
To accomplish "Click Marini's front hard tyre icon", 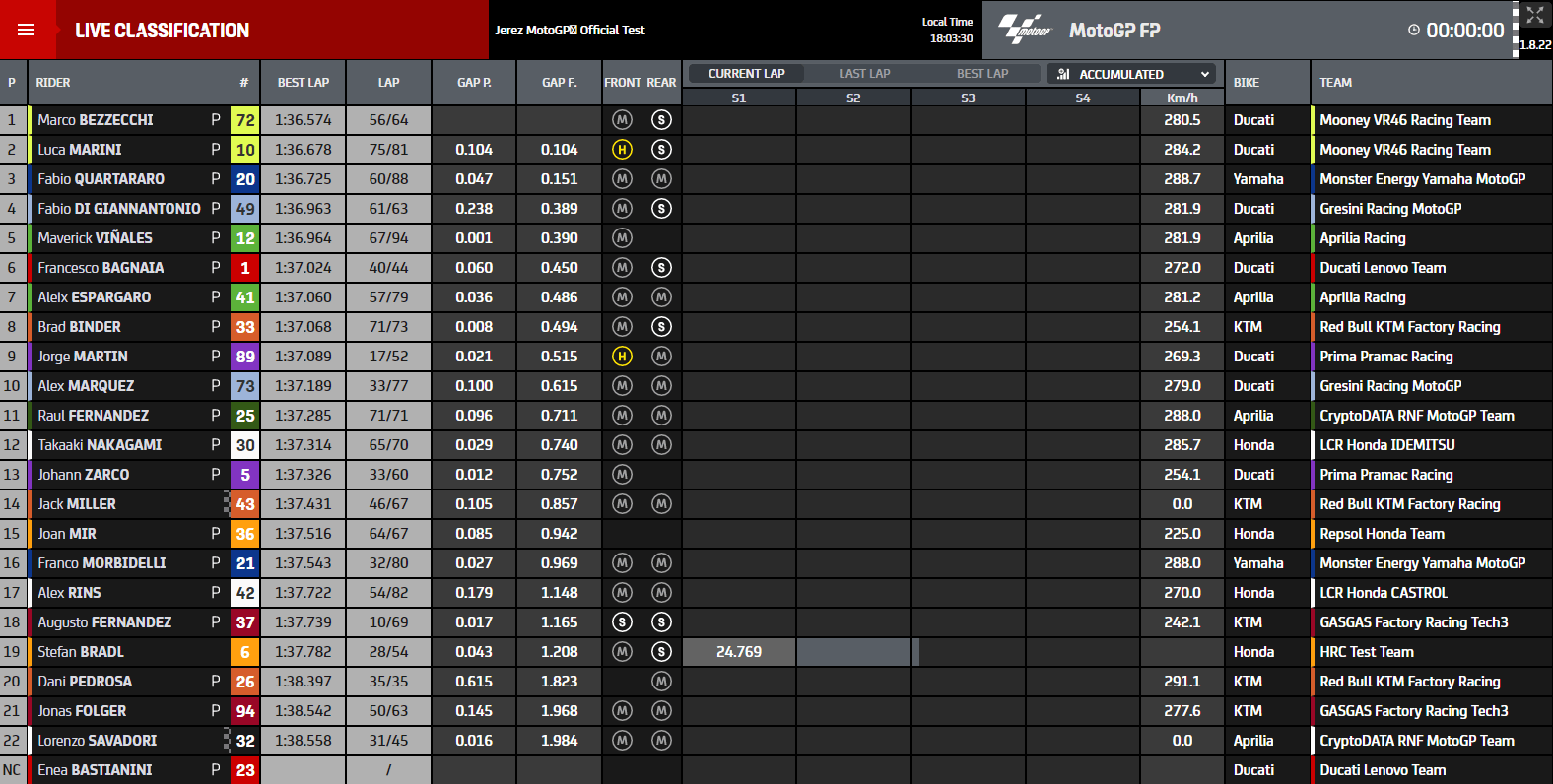I will 622,150.
